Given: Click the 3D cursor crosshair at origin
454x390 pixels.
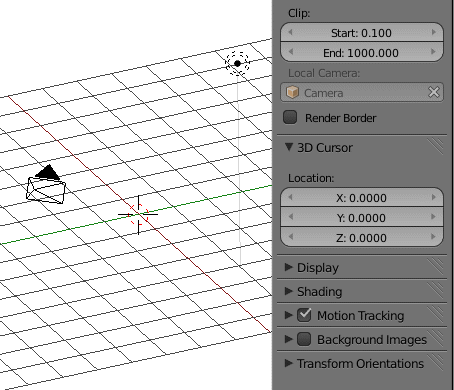Looking at the screenshot, I should (138, 214).
